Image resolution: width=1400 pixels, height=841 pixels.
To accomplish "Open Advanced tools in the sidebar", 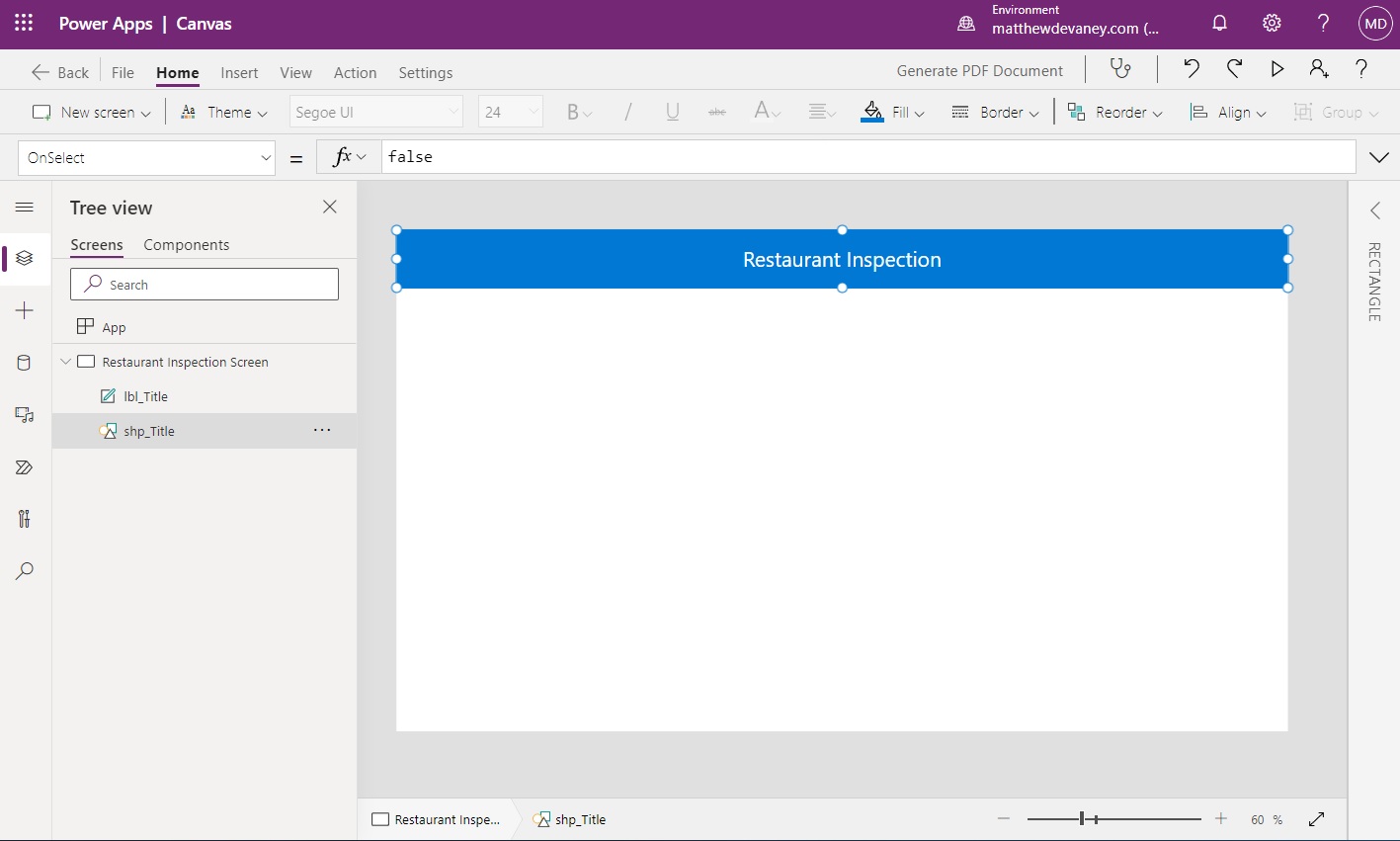I will click(x=24, y=518).
